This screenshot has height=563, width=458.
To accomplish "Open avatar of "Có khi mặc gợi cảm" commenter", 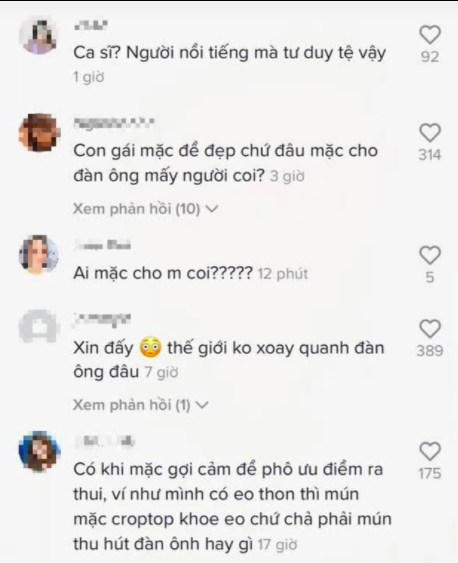I will click(38, 451).
